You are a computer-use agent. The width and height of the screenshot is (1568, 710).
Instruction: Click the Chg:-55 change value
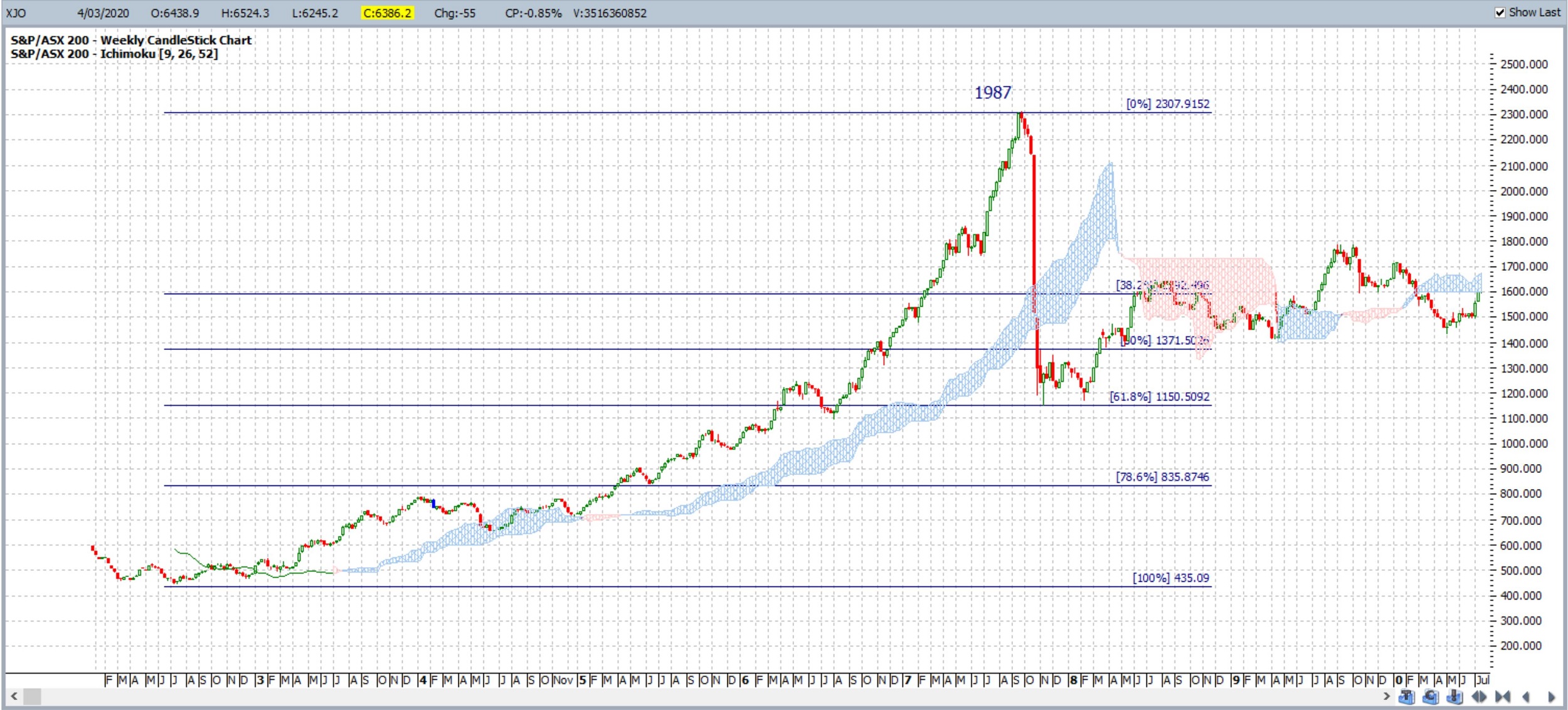pos(455,13)
